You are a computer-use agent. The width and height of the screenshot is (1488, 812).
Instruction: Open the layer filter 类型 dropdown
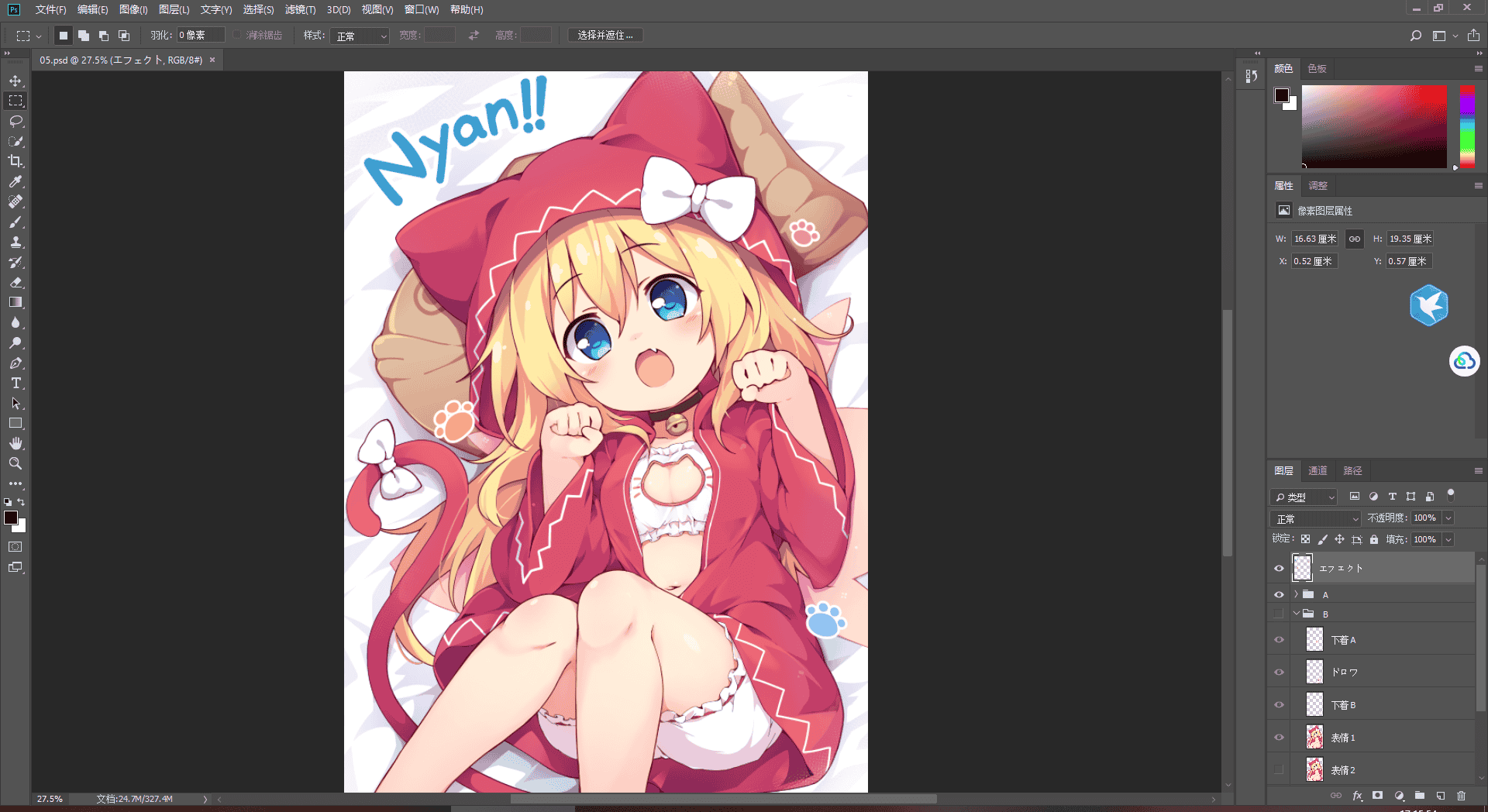(1304, 497)
